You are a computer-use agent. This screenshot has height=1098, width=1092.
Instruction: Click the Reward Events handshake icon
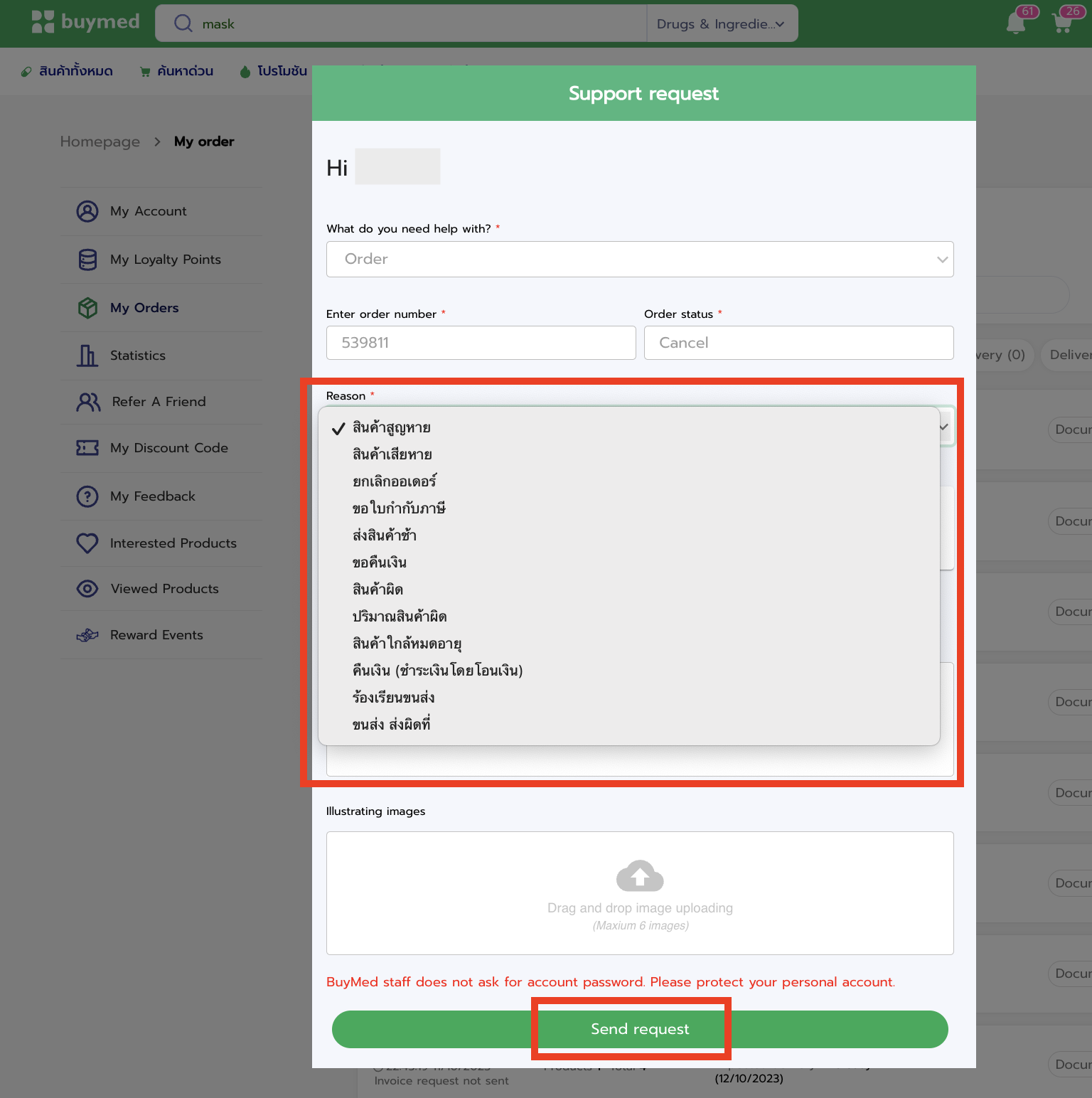pyautogui.click(x=87, y=635)
